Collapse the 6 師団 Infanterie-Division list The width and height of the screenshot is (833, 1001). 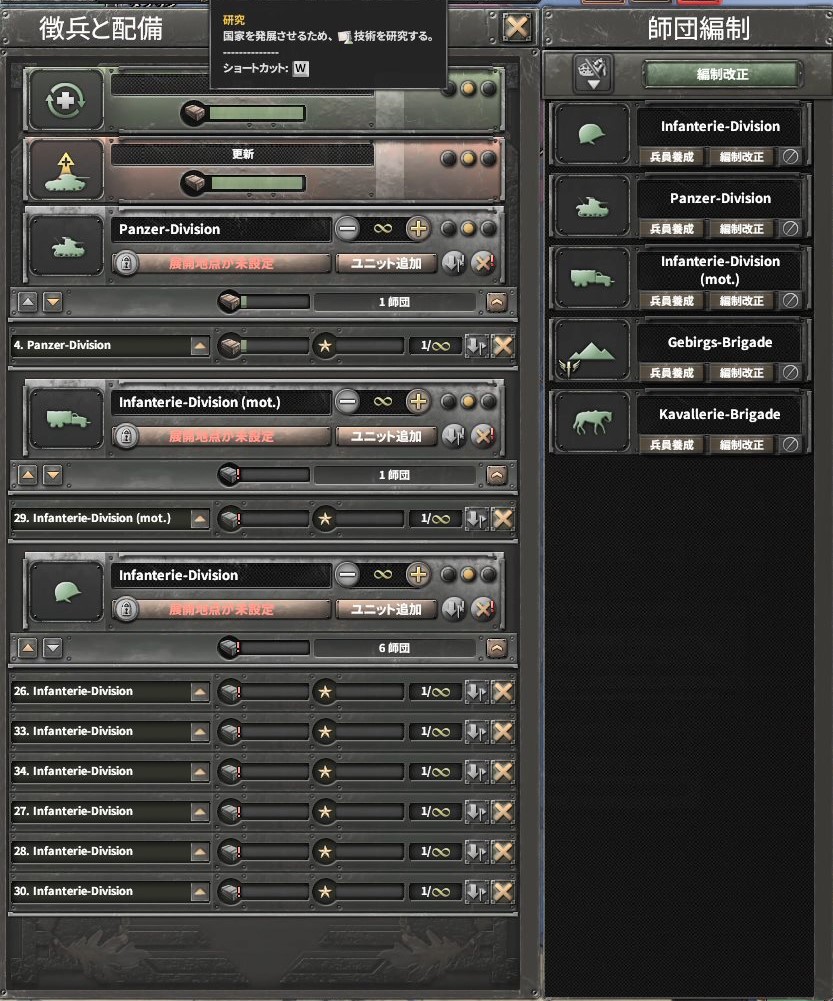497,648
